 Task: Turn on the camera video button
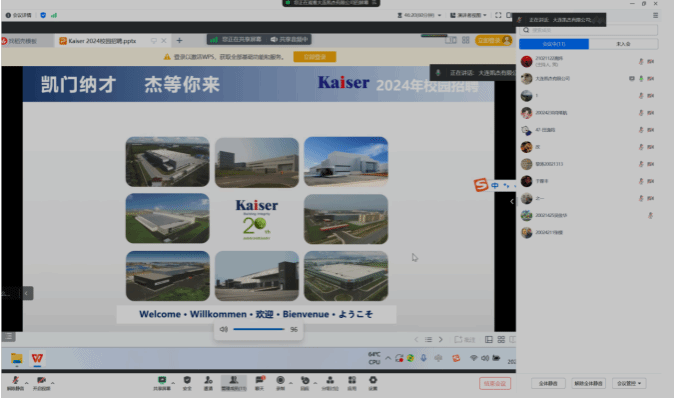[41, 382]
